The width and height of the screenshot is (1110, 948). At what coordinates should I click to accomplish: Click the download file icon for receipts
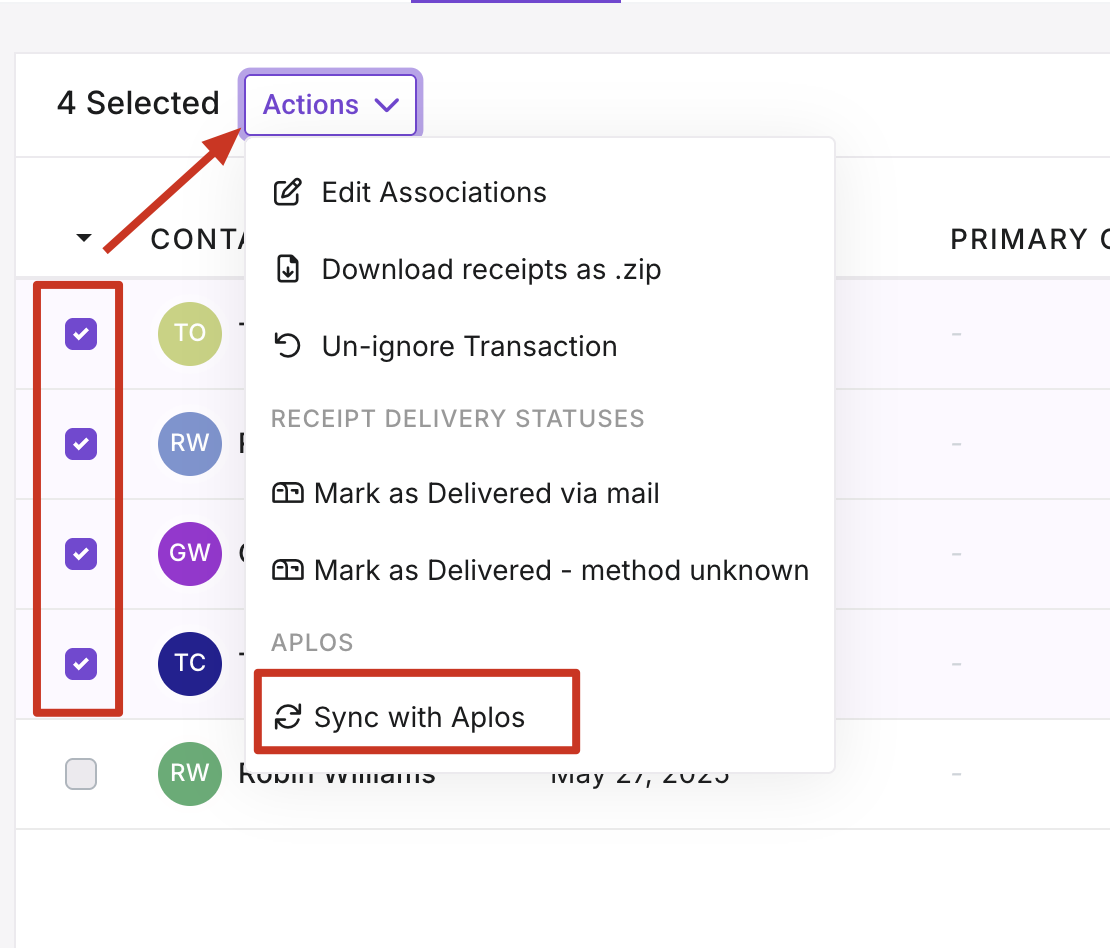tap(288, 269)
